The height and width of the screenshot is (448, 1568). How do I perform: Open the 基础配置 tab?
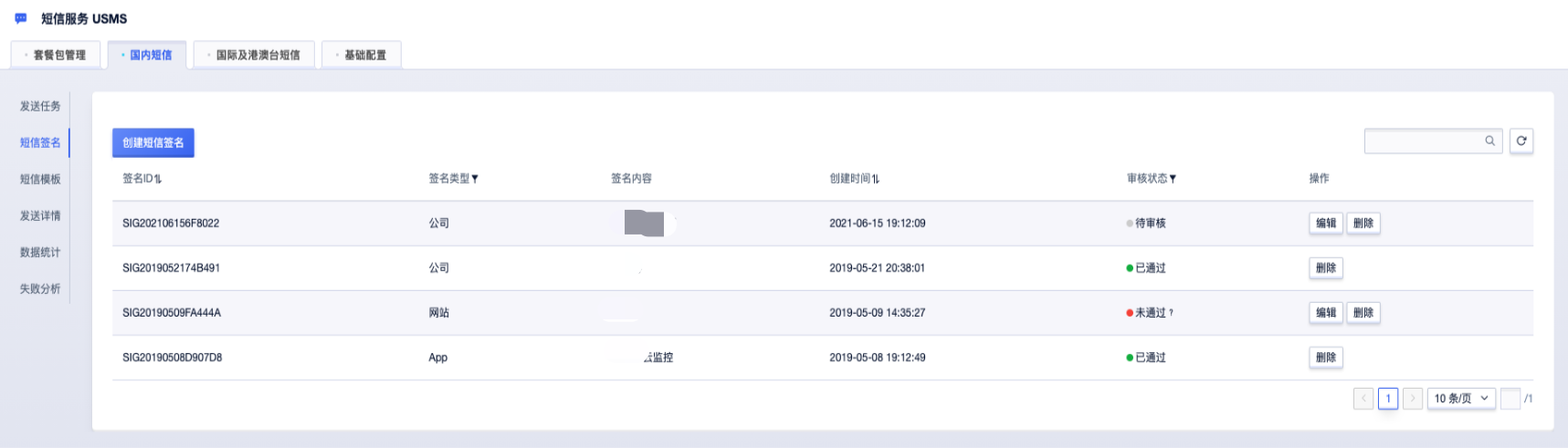point(362,55)
